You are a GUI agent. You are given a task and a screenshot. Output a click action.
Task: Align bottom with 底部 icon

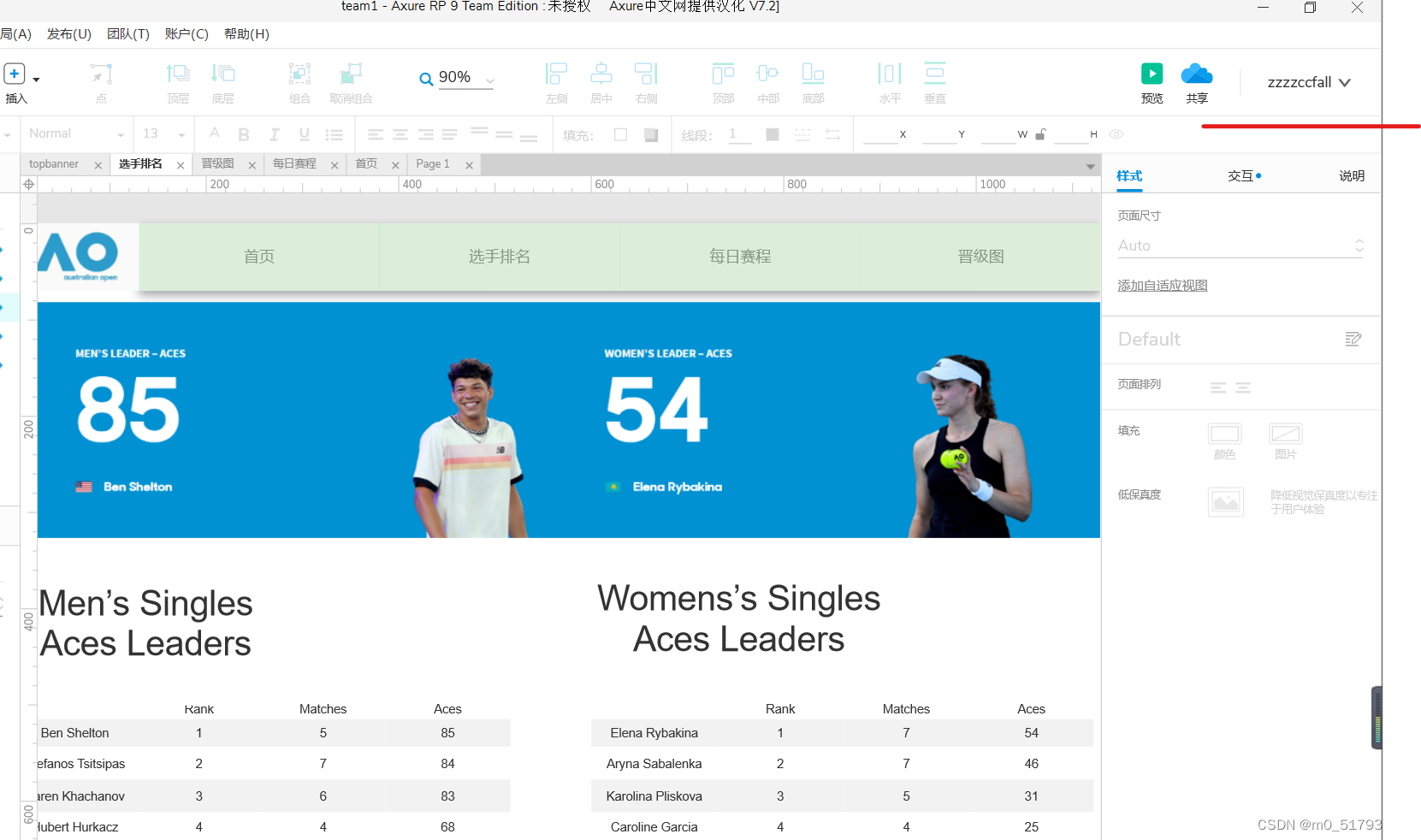tap(813, 74)
